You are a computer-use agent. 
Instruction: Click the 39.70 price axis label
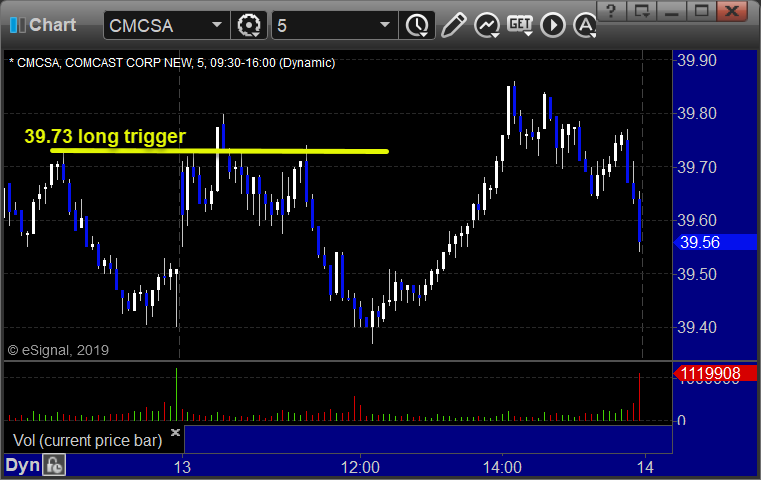[x=696, y=167]
